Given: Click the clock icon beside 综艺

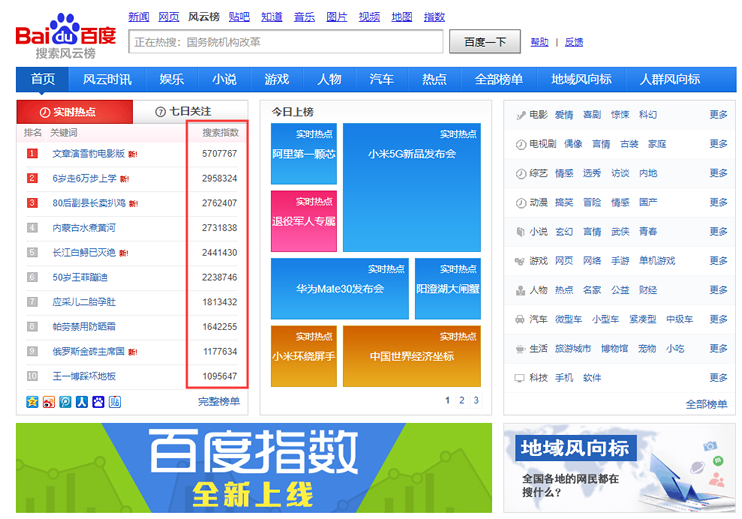Looking at the screenshot, I should 521,174.
